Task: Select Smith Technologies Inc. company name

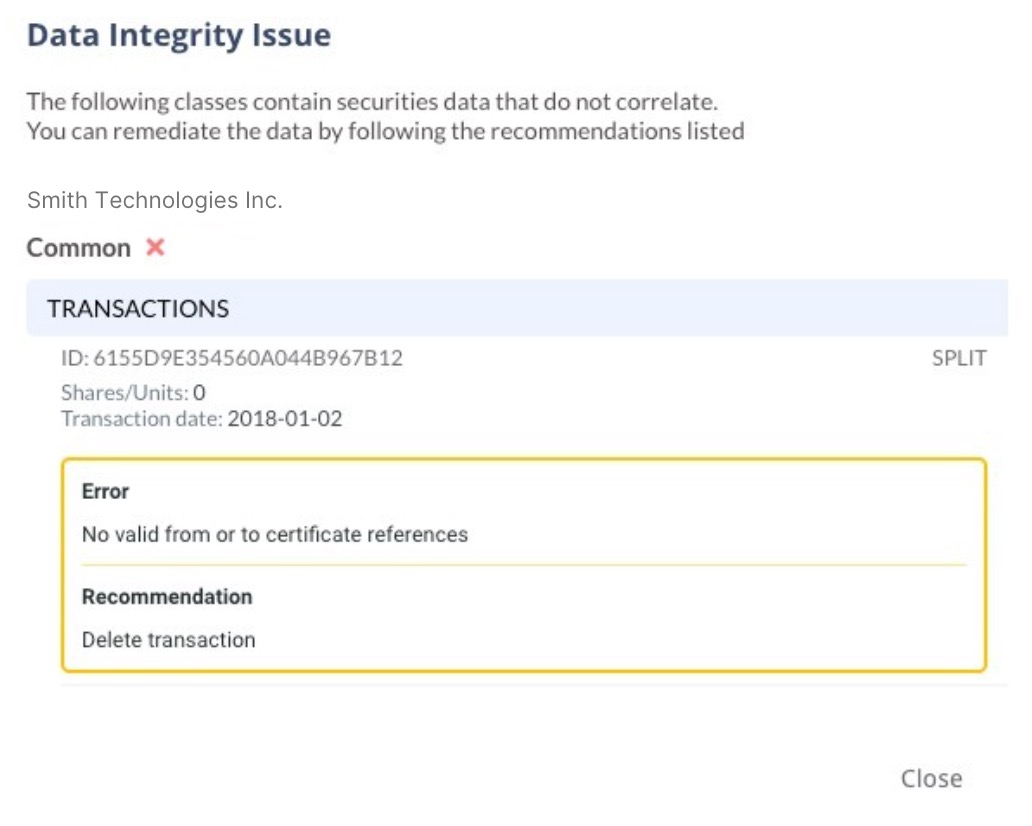Action: [154, 199]
